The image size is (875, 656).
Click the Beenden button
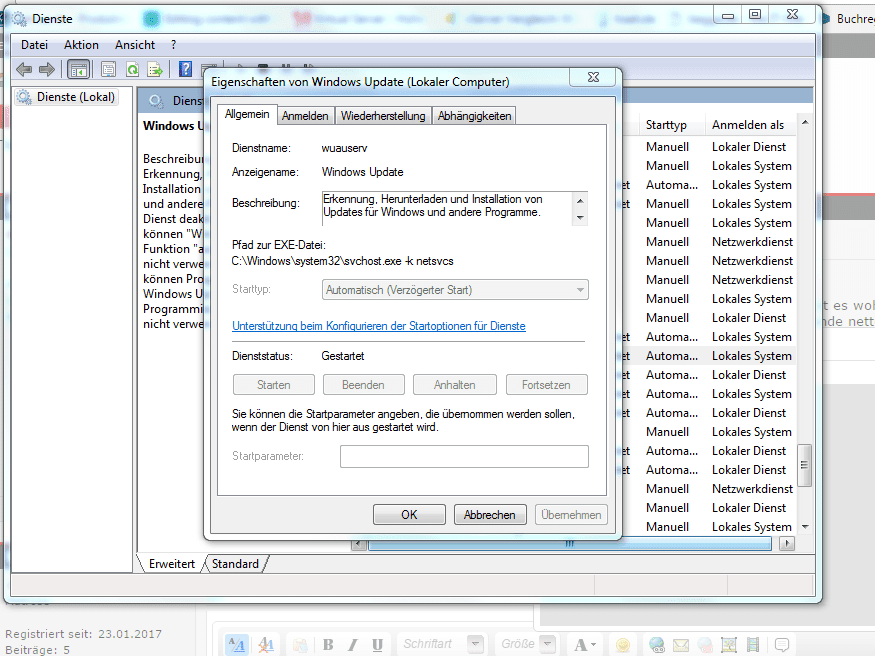tap(363, 385)
